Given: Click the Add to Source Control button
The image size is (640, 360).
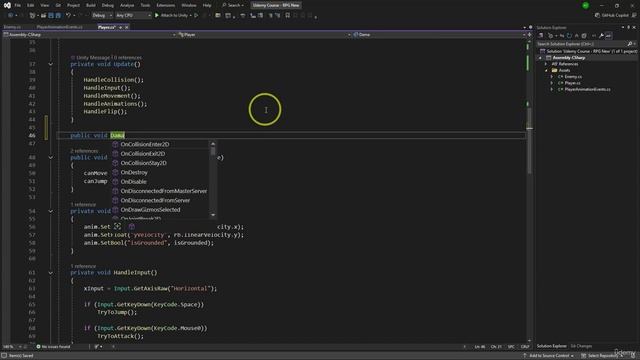Looking at the screenshot, I should [x=549, y=356].
